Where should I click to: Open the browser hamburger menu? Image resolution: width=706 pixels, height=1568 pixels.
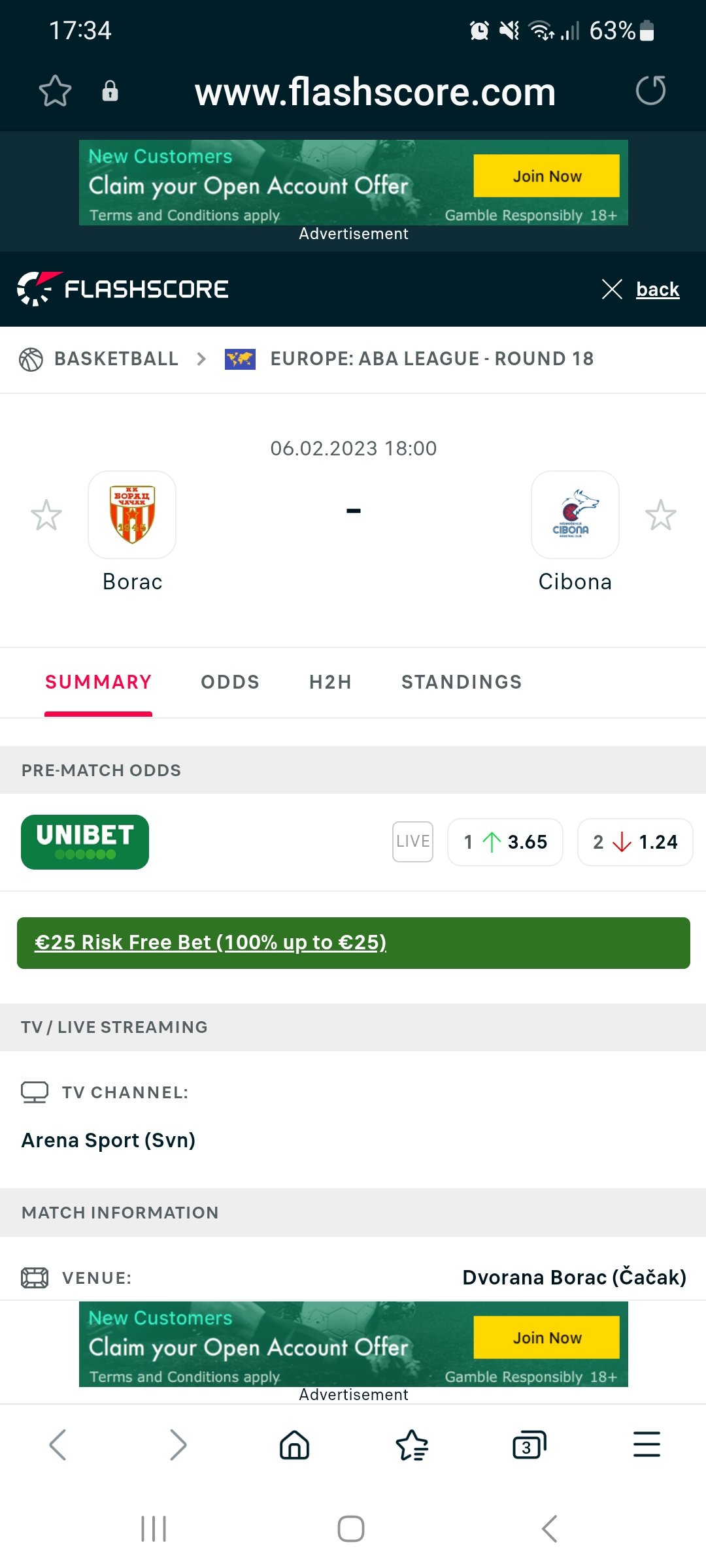click(647, 1445)
